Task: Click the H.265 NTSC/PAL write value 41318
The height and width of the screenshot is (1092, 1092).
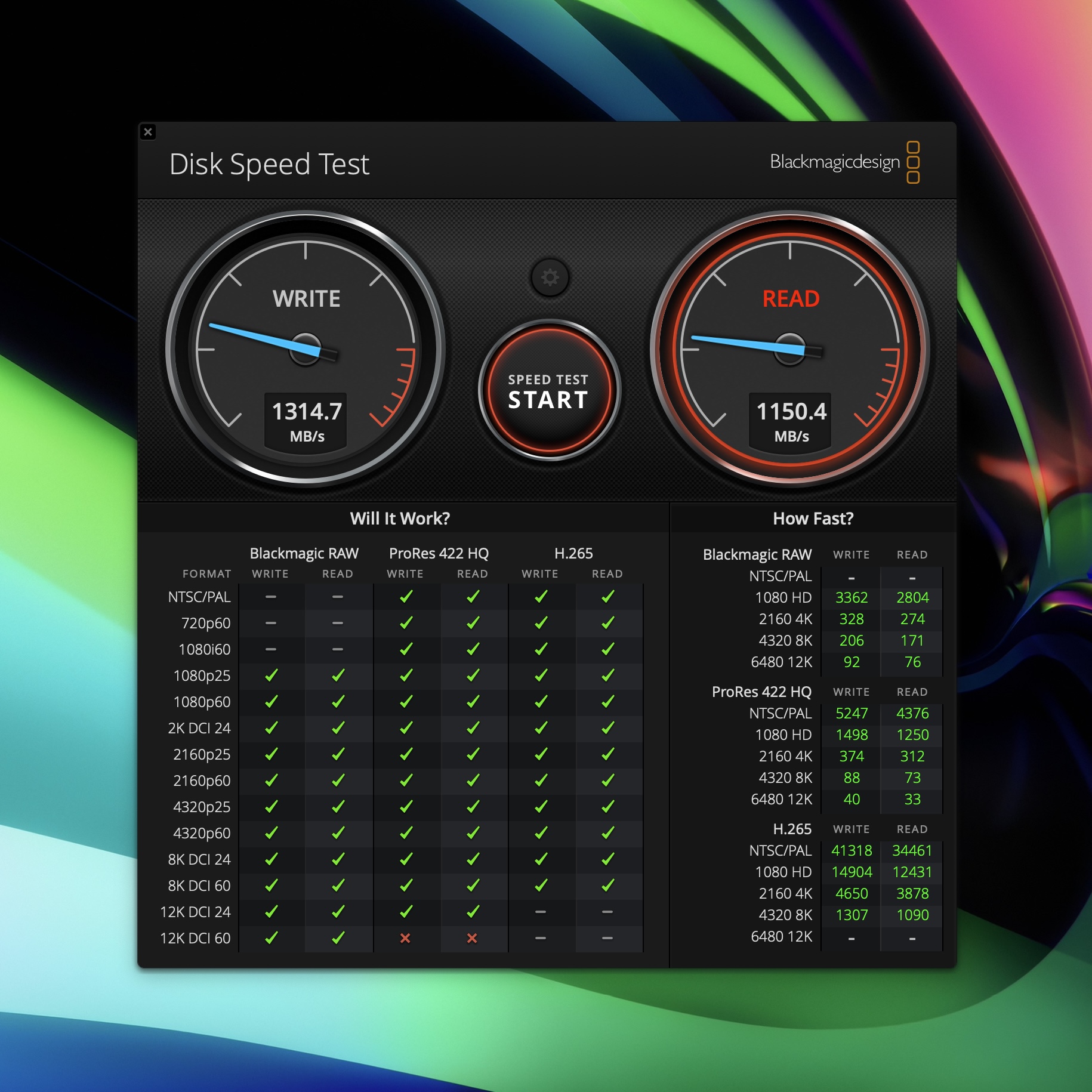Action: click(852, 850)
